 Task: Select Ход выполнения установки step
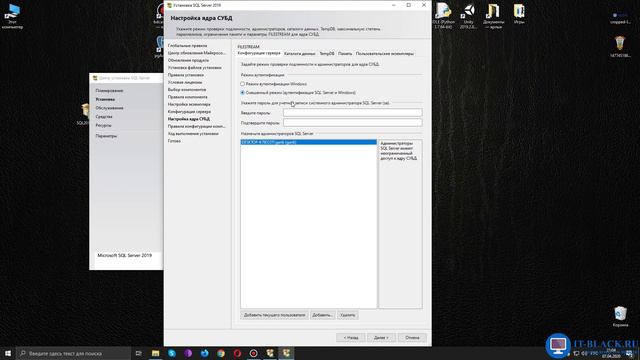click(193, 134)
